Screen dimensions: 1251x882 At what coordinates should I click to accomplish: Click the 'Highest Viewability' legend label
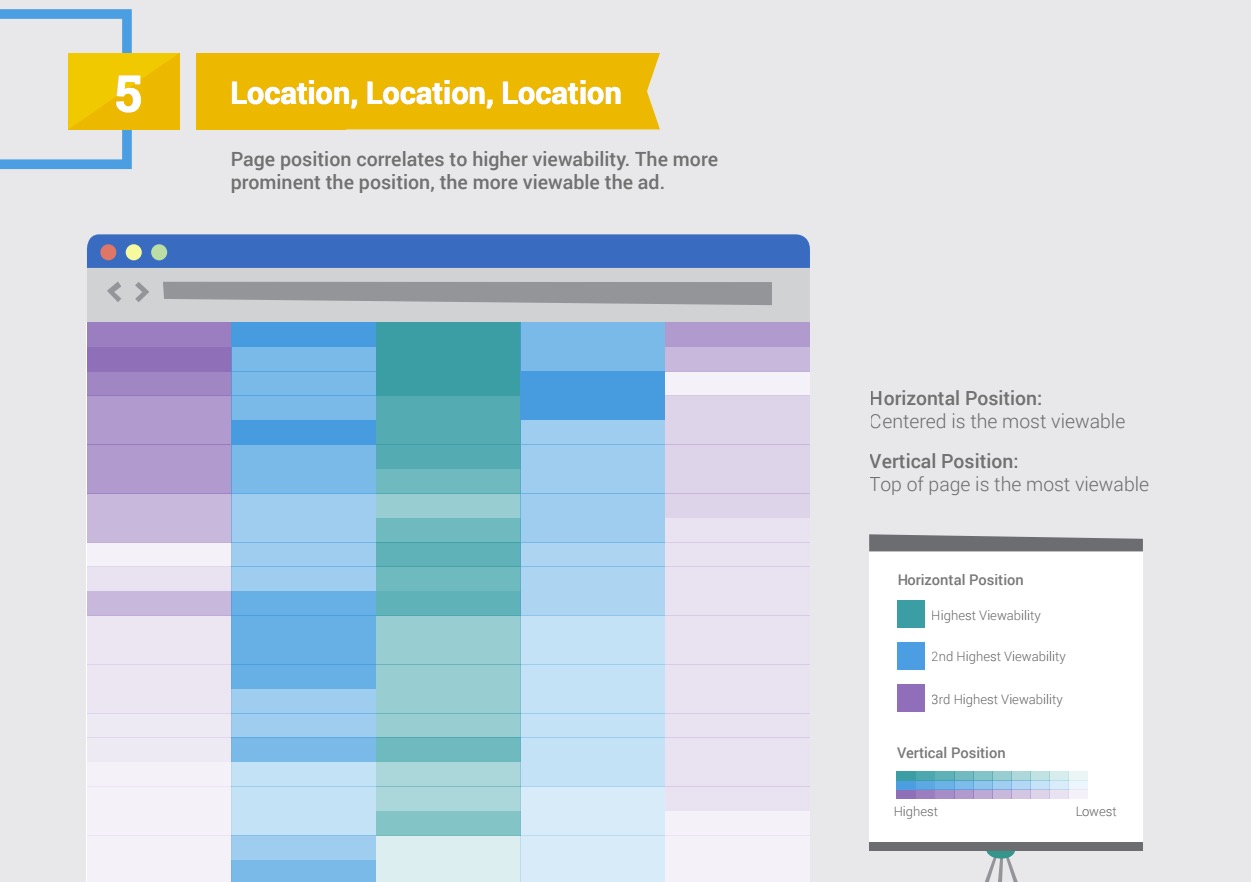(986, 615)
